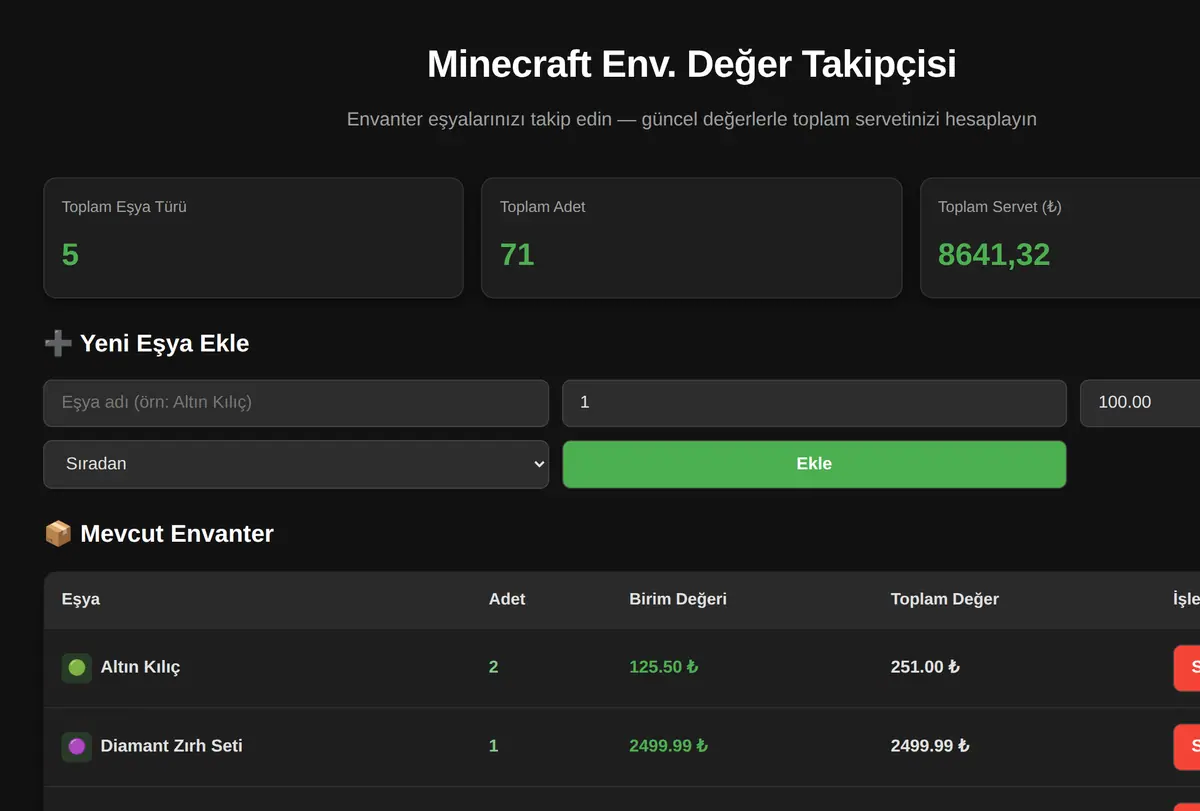
Task: Open the Sıradan rarity dropdown
Action: click(296, 464)
